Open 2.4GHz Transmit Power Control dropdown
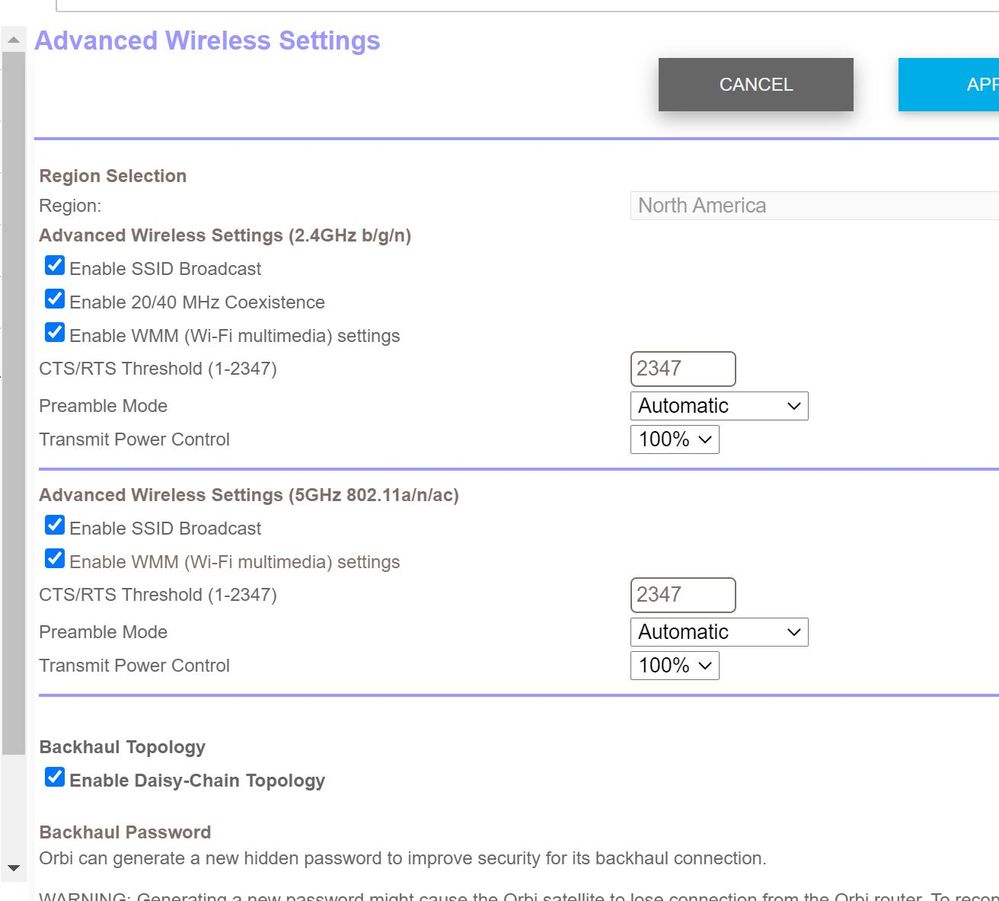This screenshot has height=901, width=999. pos(674,439)
